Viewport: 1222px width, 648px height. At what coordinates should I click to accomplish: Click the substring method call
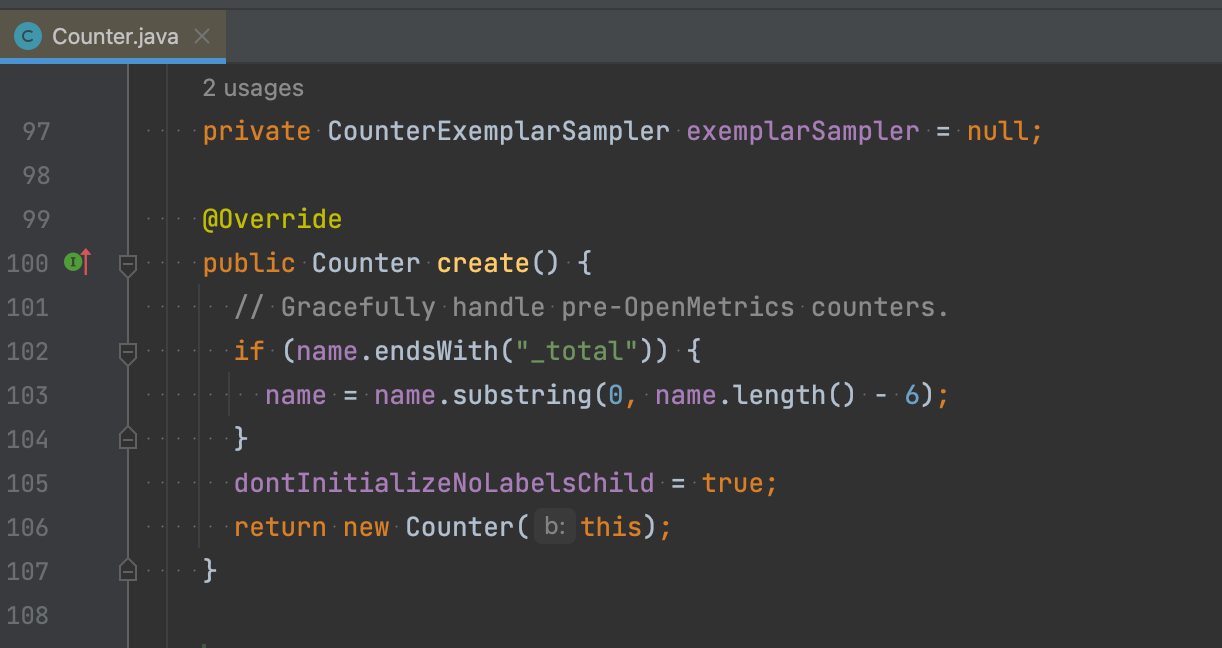pos(522,395)
